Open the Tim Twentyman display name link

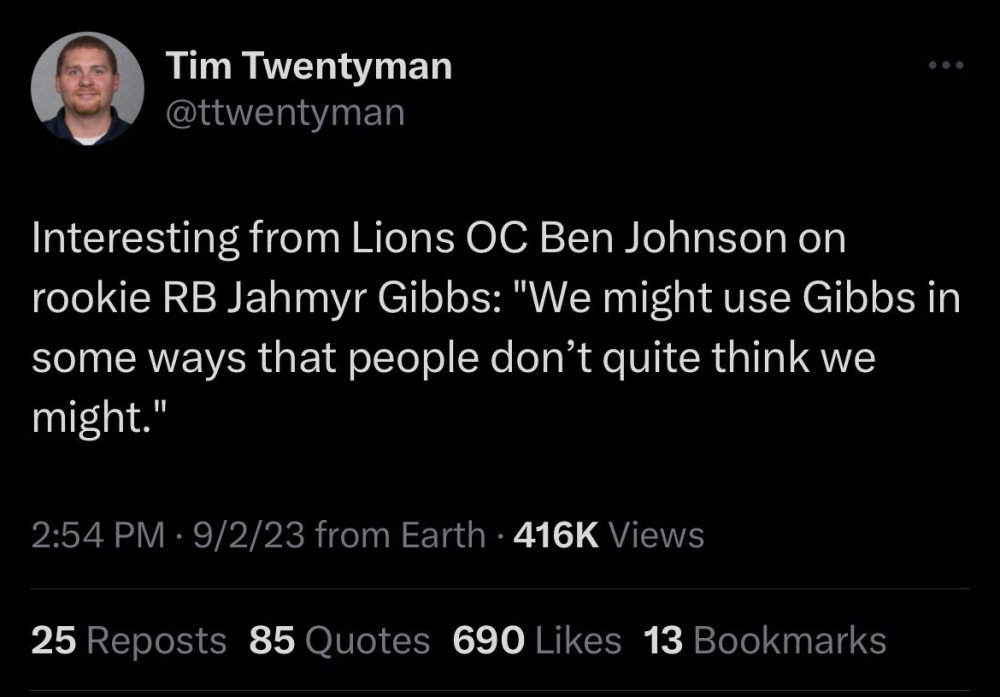pyautogui.click(x=308, y=67)
